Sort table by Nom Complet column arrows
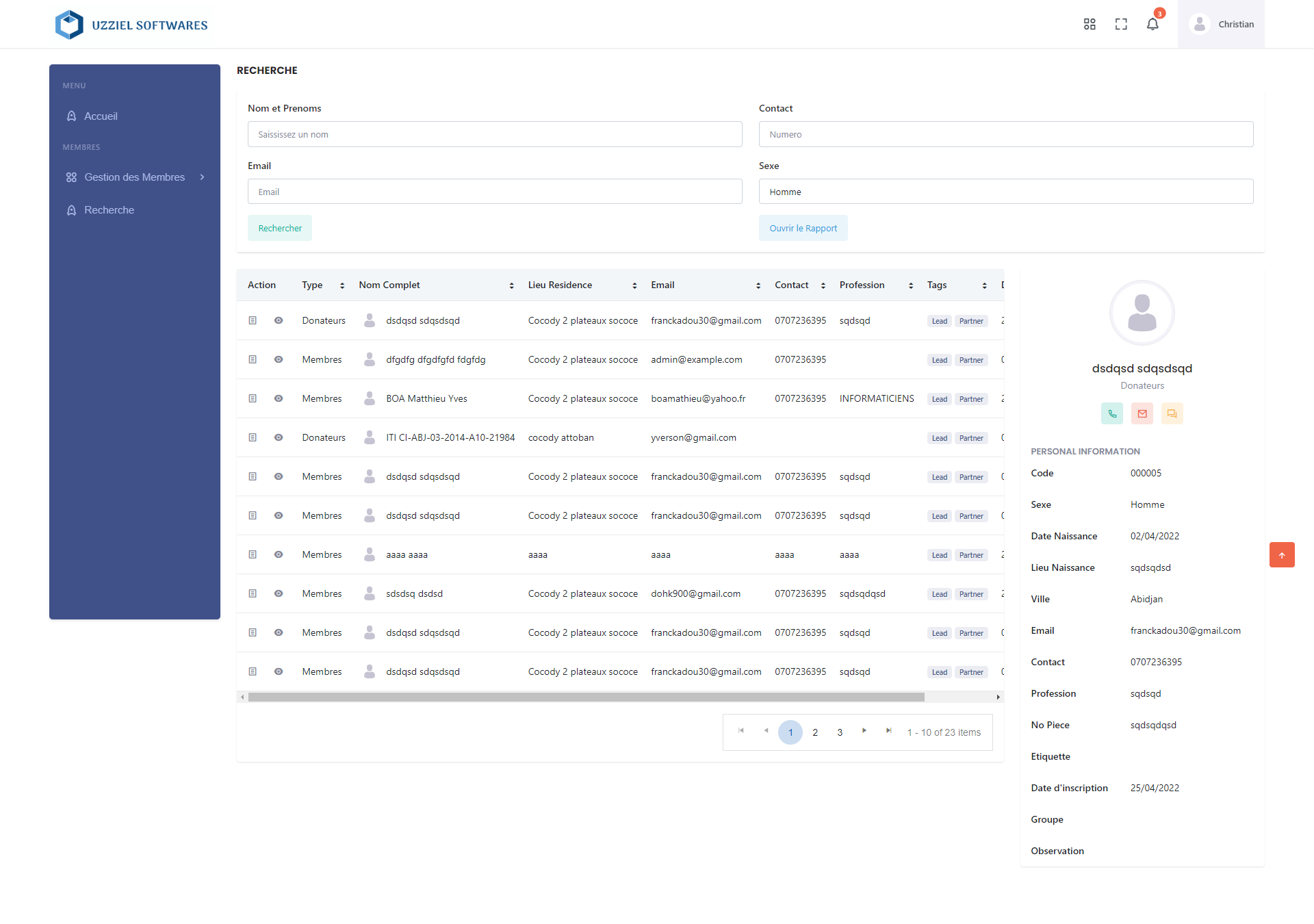 click(511, 285)
